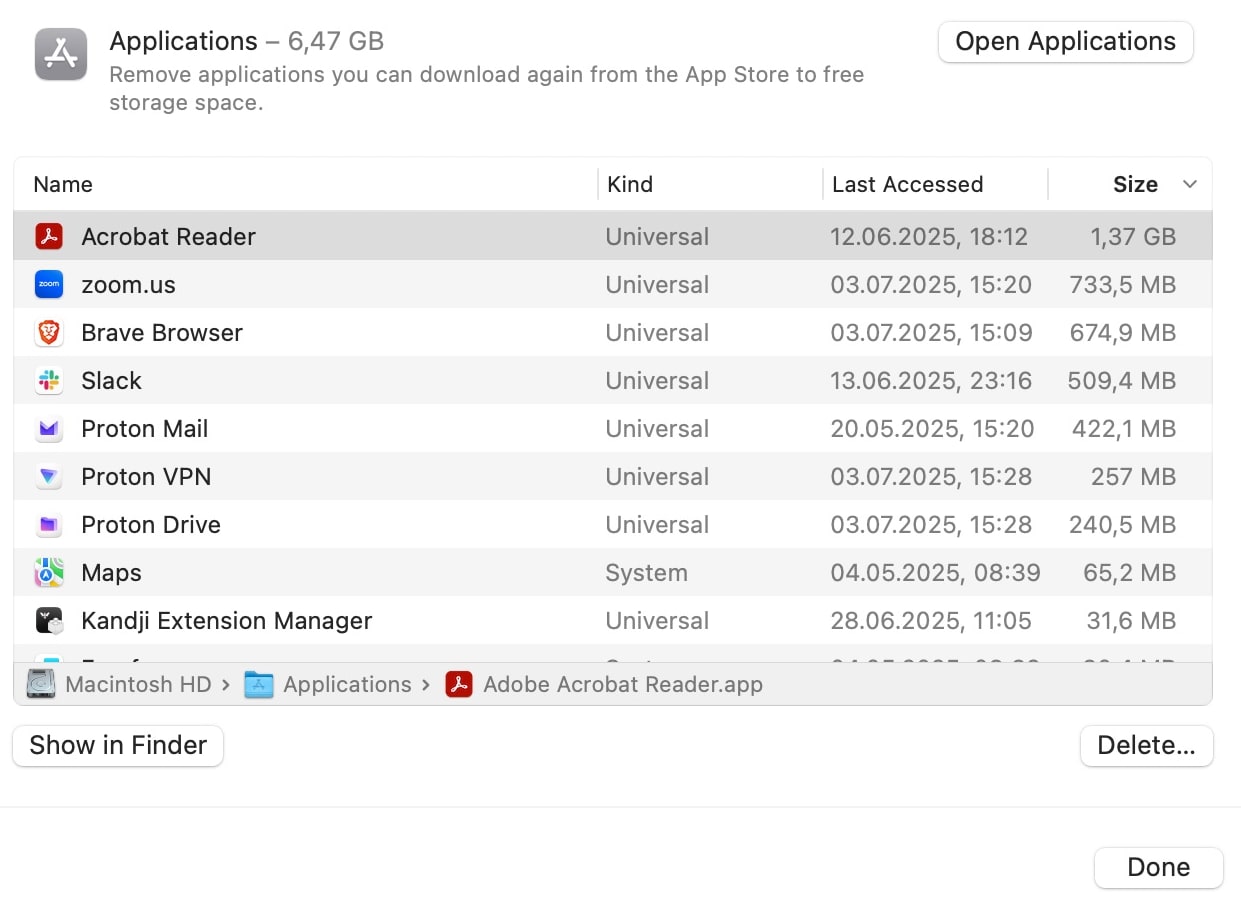Click the Slack app icon
1241x906 pixels.
click(49, 381)
